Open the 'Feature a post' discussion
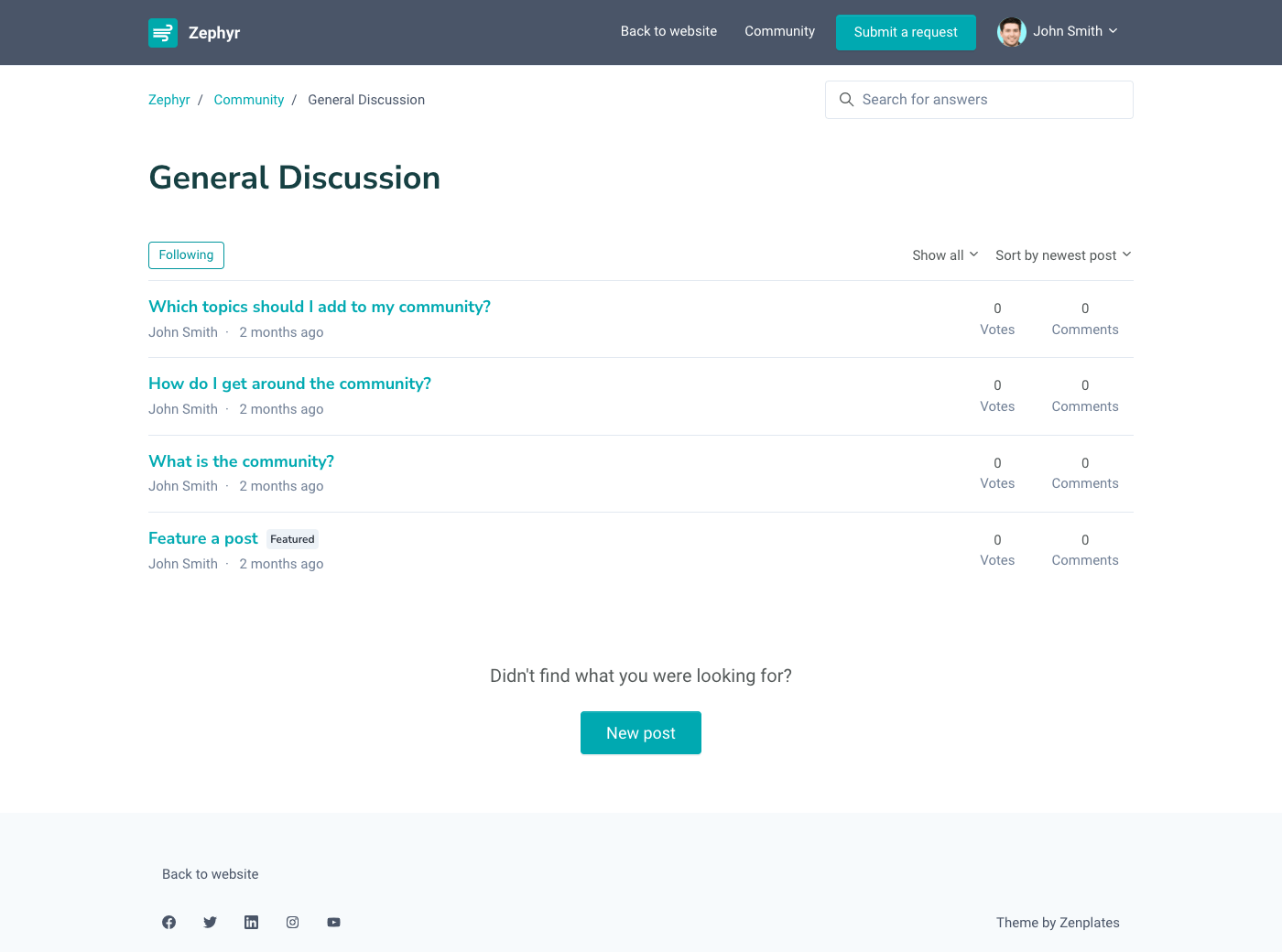The height and width of the screenshot is (952, 1282). click(203, 538)
